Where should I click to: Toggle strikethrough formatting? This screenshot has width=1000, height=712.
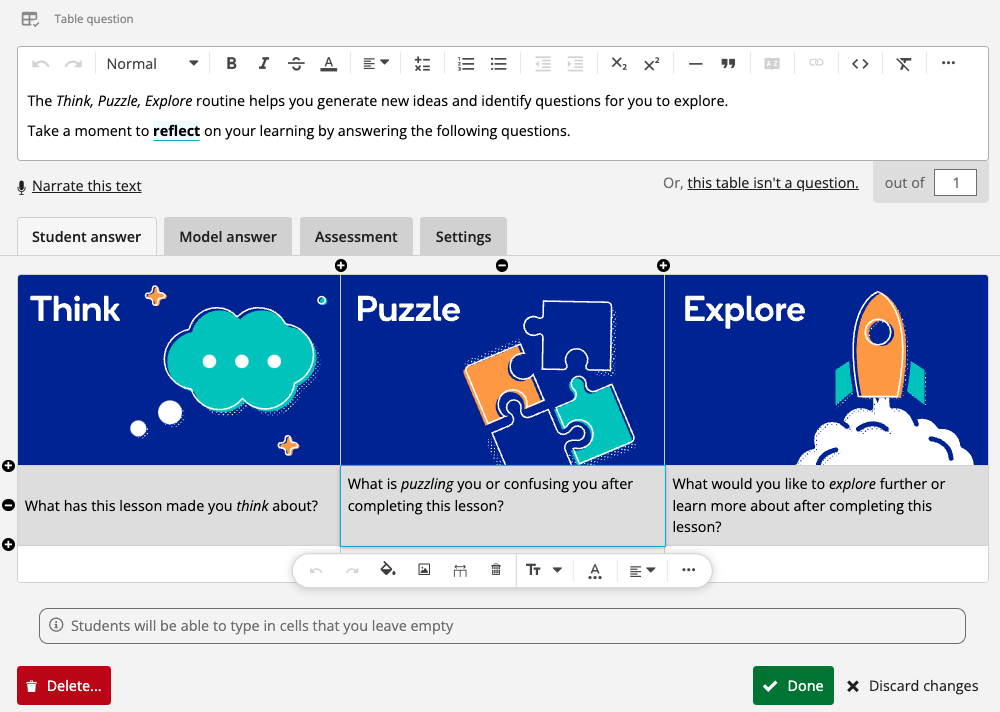point(296,64)
